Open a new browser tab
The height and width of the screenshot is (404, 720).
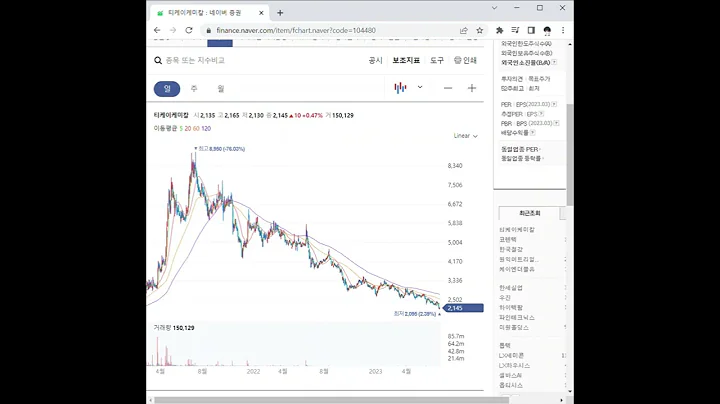click(280, 13)
